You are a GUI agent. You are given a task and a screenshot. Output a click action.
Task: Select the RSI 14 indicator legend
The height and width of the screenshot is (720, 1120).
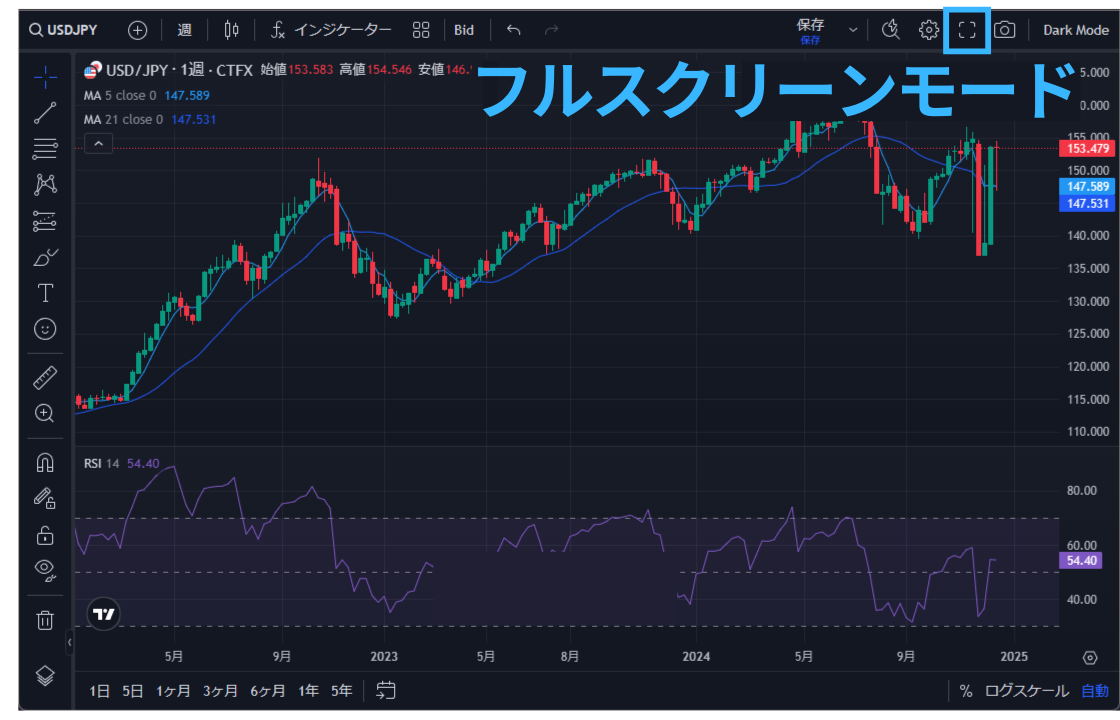point(121,464)
